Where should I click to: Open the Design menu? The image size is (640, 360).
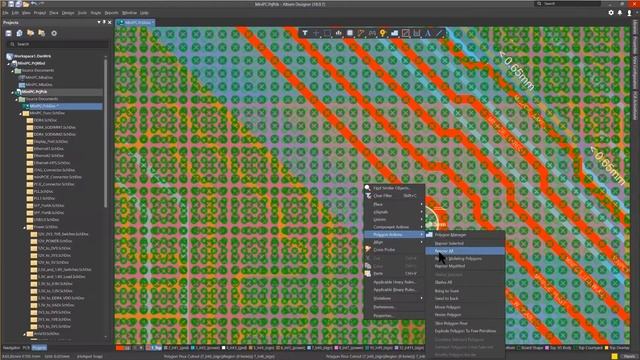pyautogui.click(x=68, y=13)
